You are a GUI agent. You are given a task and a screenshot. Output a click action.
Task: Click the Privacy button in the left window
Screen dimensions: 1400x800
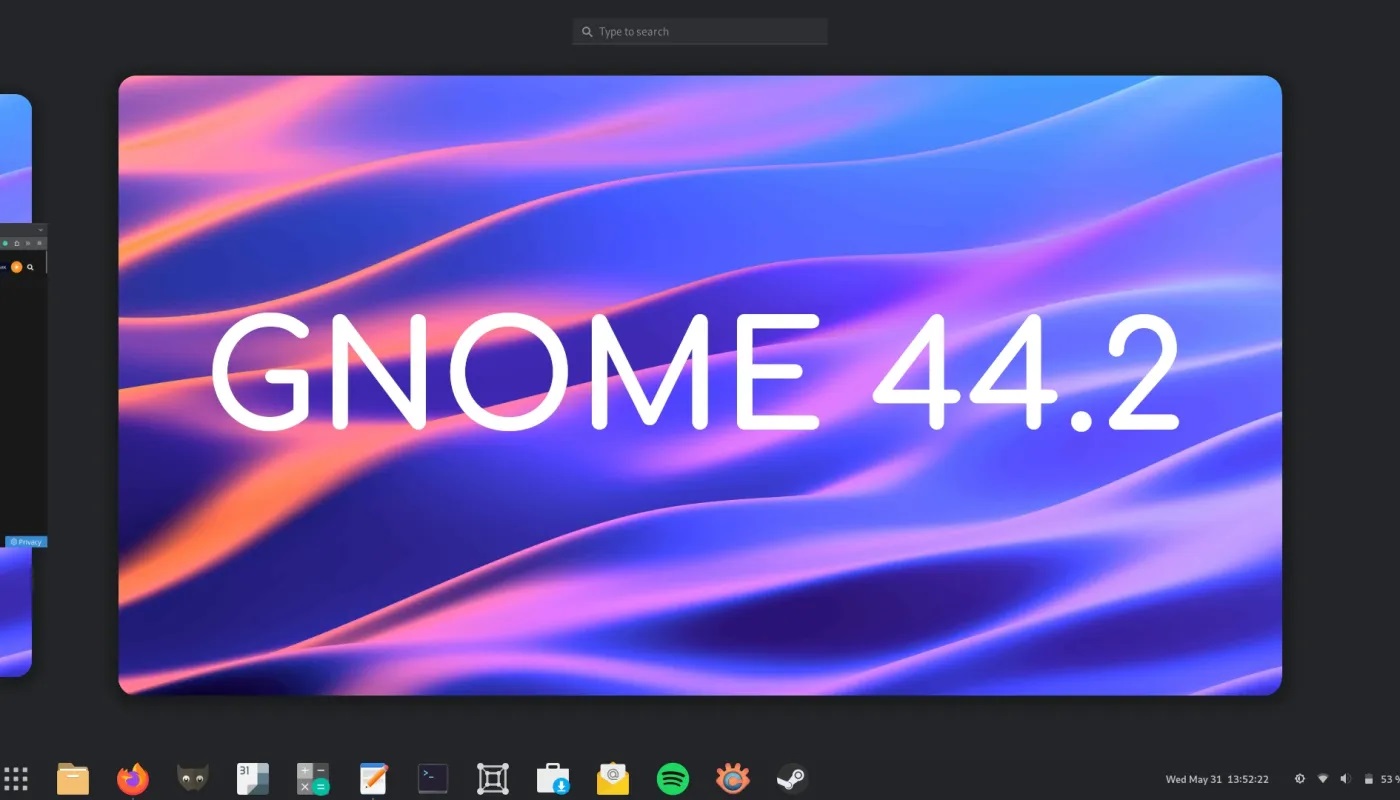tap(26, 542)
